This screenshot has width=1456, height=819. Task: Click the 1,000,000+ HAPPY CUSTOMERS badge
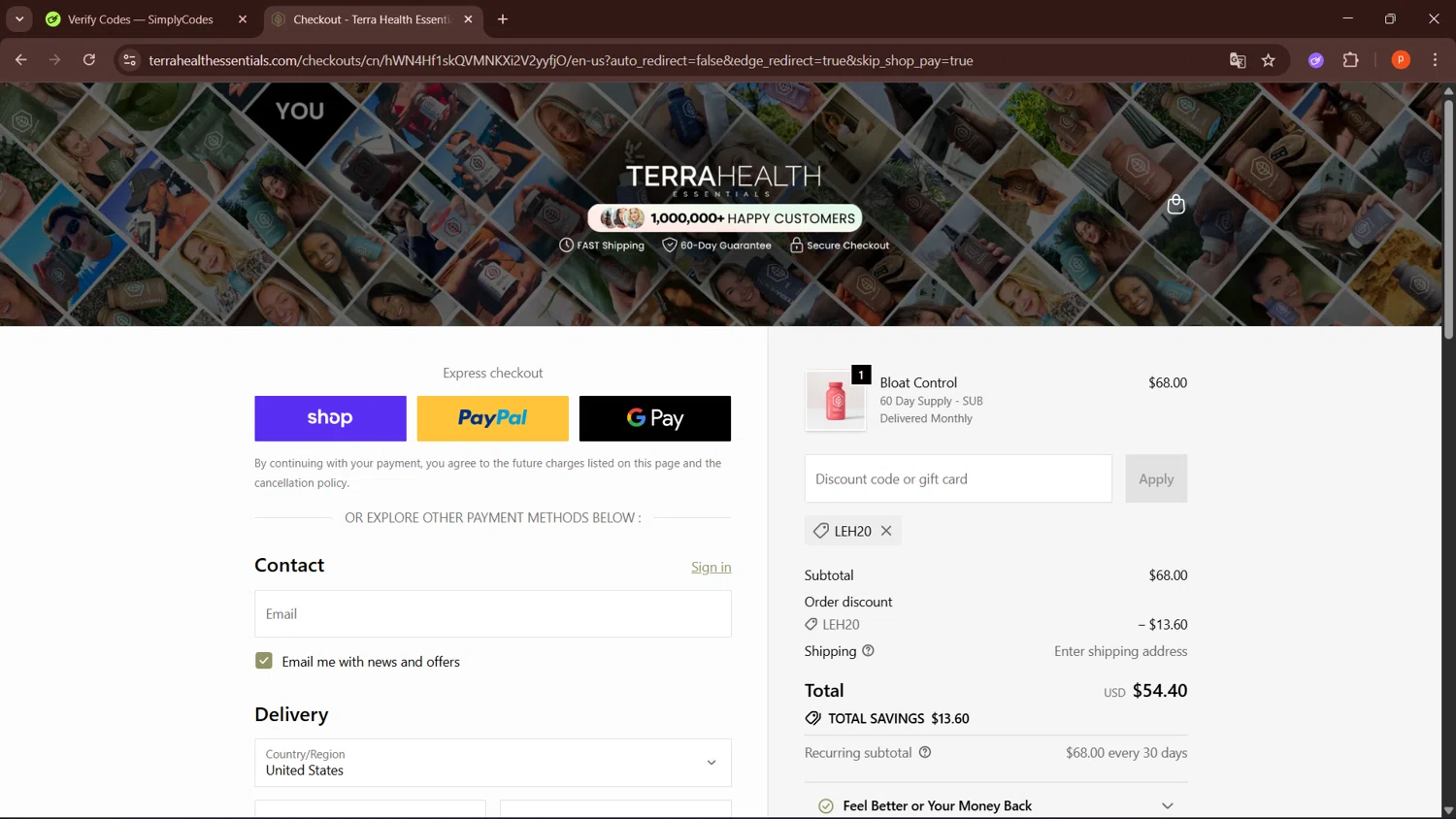point(724,218)
